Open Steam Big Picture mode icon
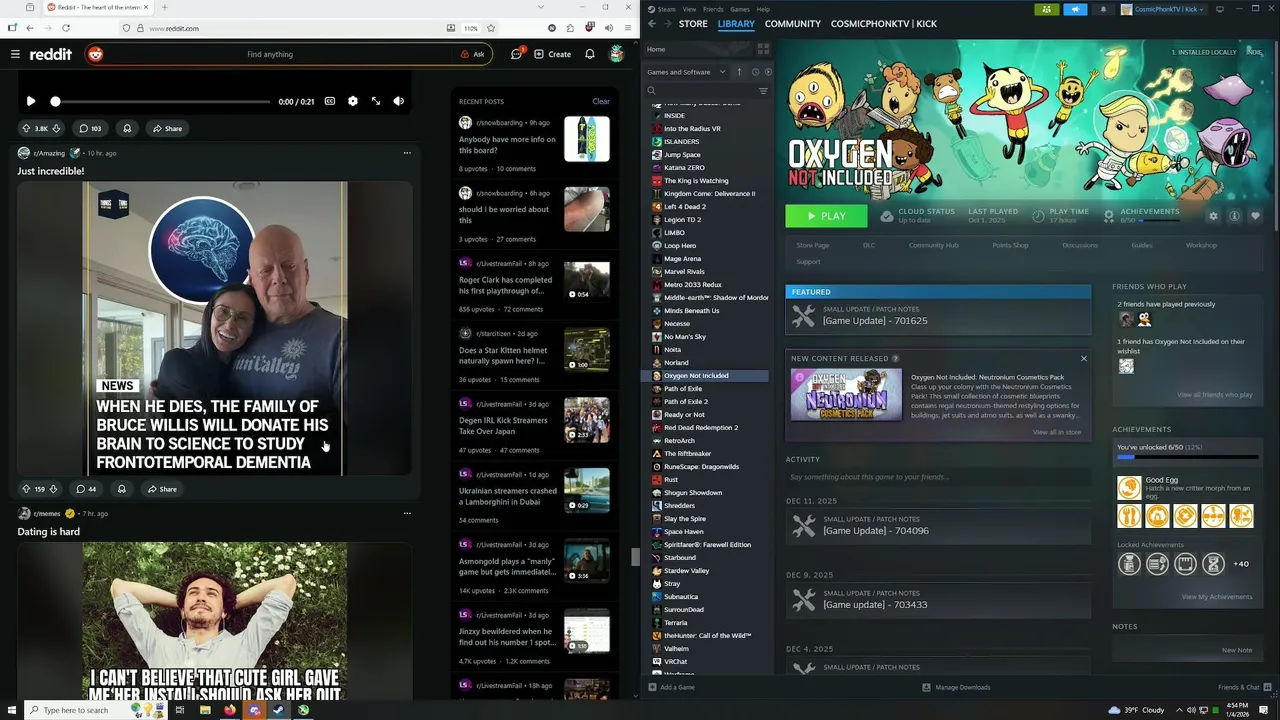This screenshot has width=1280, height=720. 1219,9
